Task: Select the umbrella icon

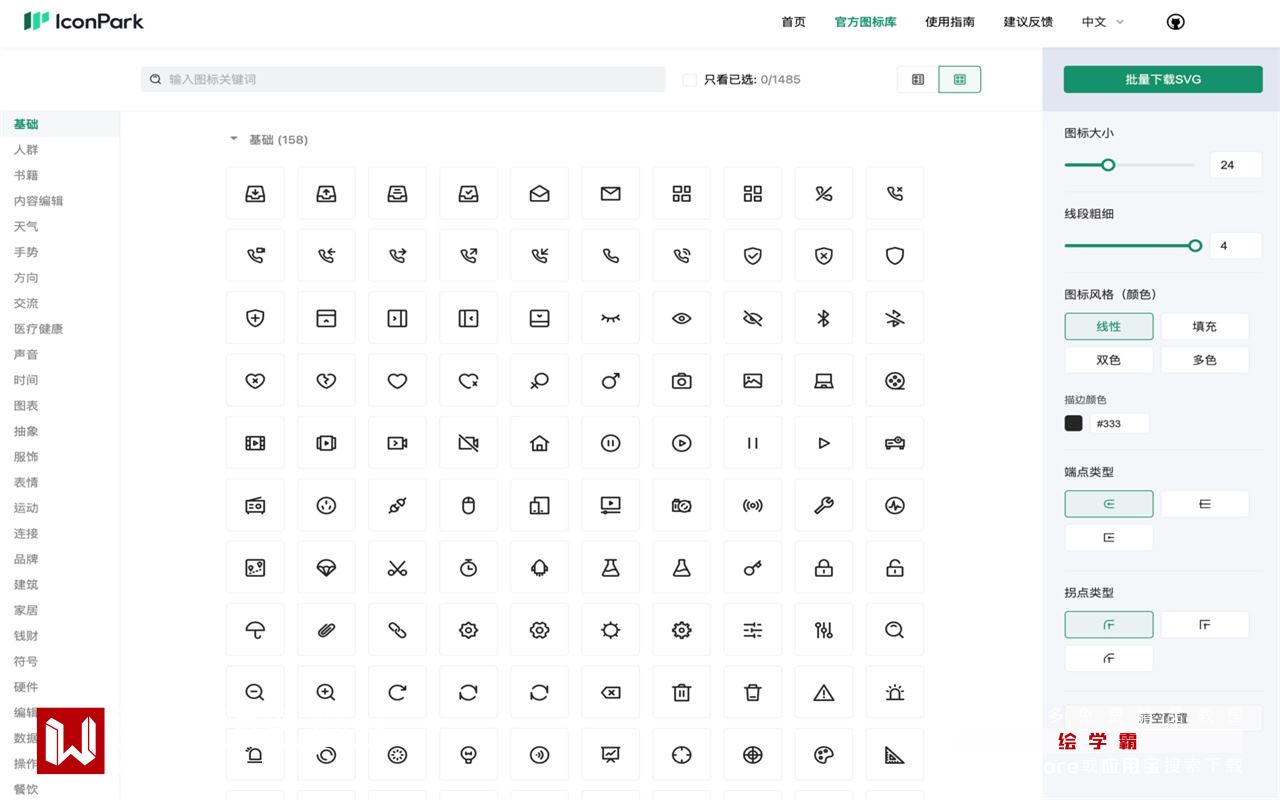Action: (x=256, y=630)
